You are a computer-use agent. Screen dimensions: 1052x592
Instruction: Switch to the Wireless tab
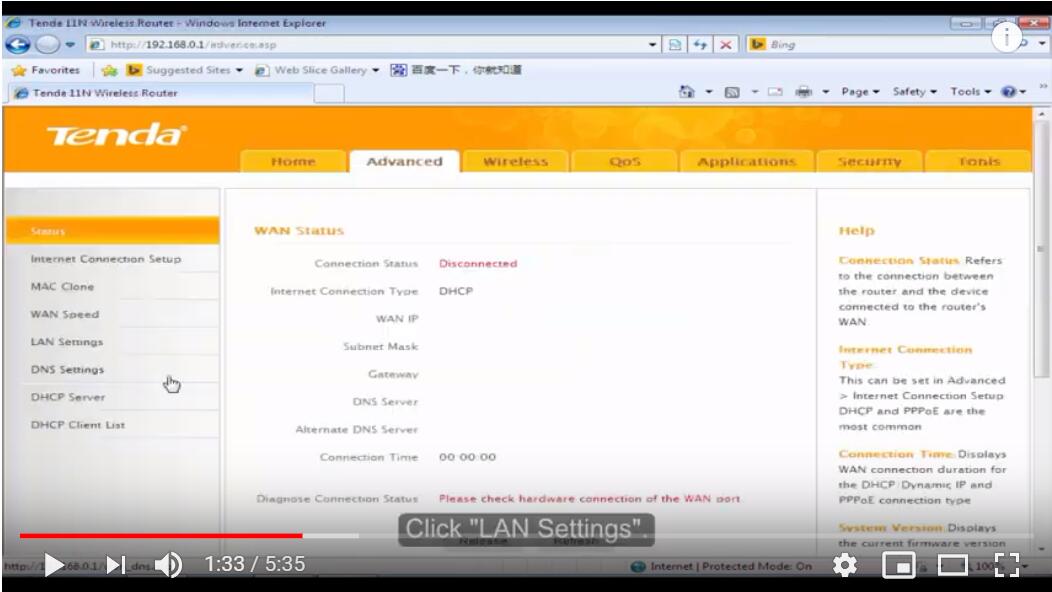[515, 162]
